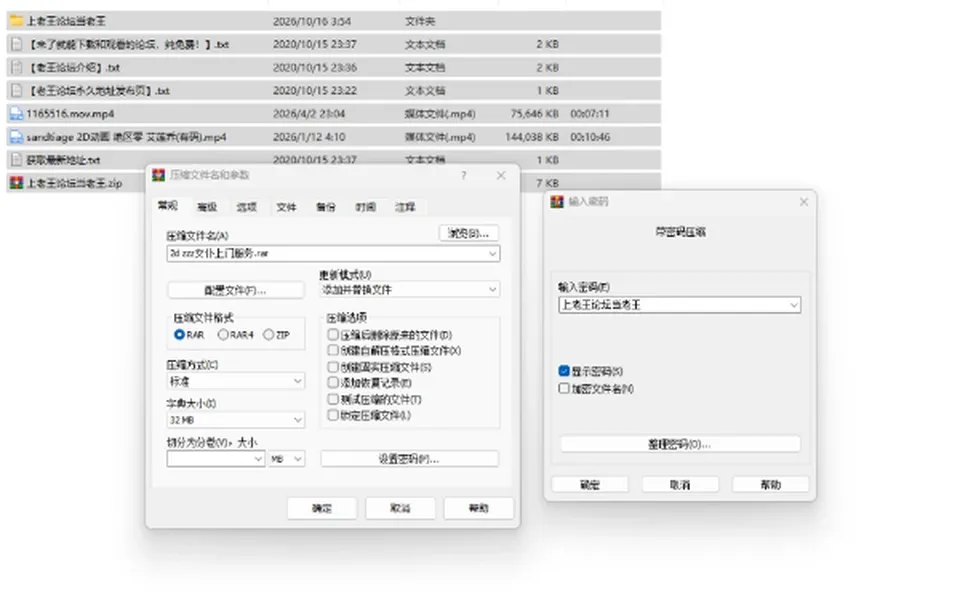Click the password input field in 输入密码 dialog
960x597 pixels.
(680, 305)
